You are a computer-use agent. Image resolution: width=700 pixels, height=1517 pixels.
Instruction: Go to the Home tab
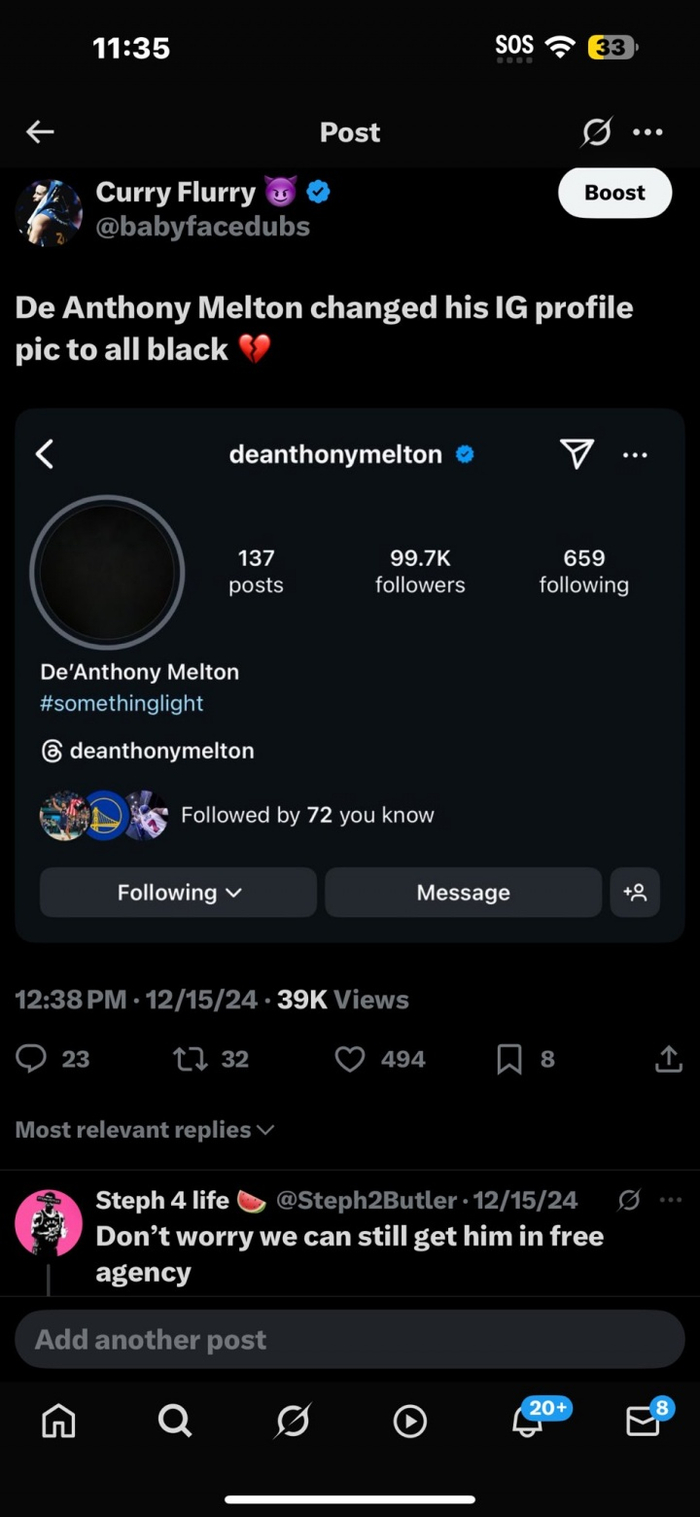58,1420
